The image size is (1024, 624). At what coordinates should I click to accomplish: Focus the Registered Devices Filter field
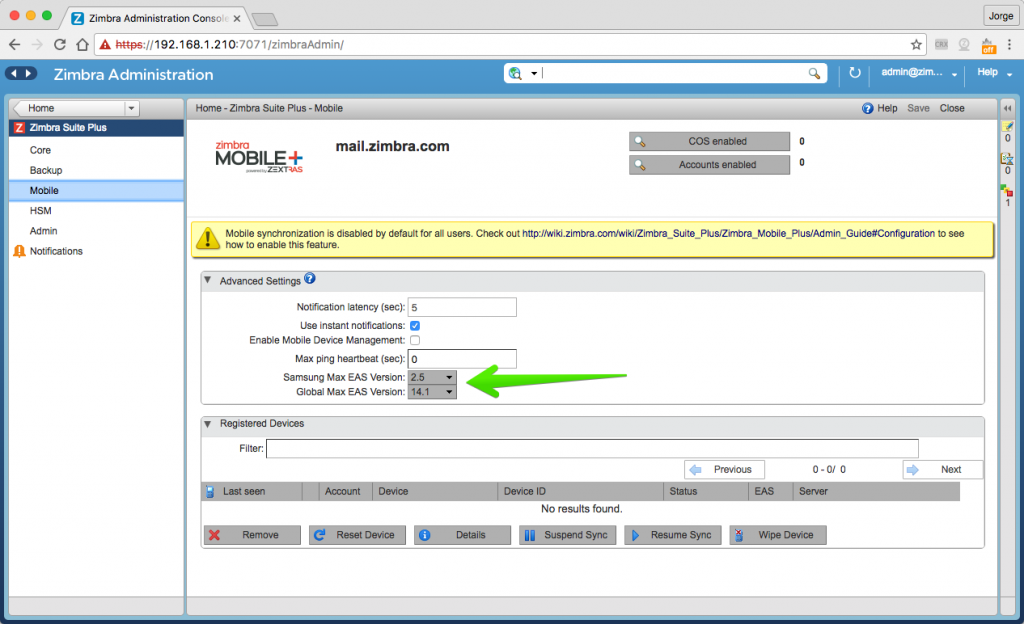point(592,448)
